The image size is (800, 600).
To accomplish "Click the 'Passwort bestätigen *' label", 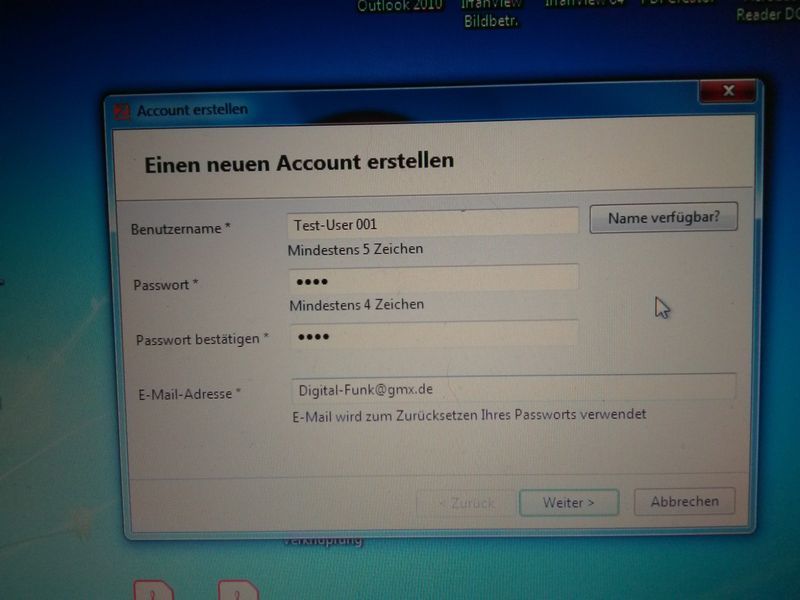I will point(202,339).
